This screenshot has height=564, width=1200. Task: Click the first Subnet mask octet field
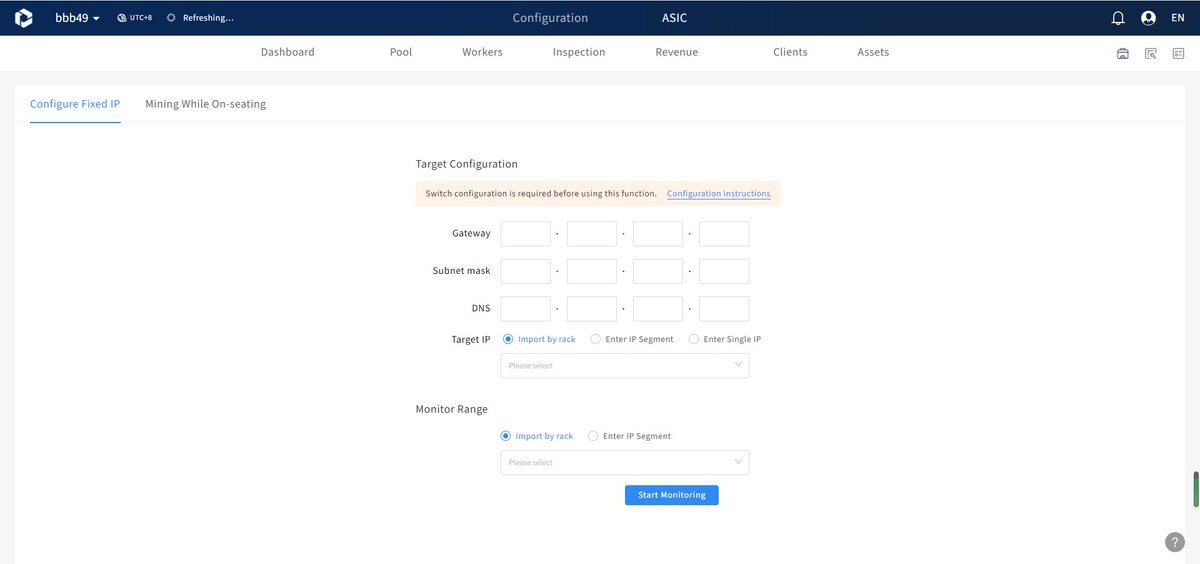tap(526, 271)
